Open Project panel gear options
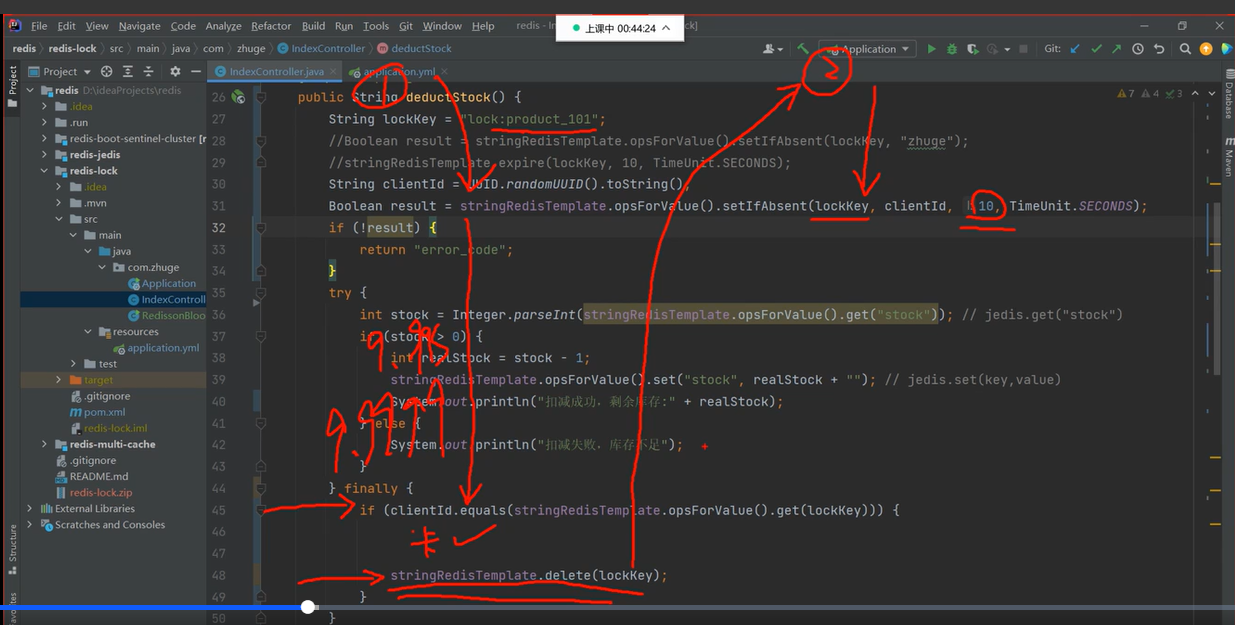This screenshot has height=625, width=1235. click(x=175, y=72)
